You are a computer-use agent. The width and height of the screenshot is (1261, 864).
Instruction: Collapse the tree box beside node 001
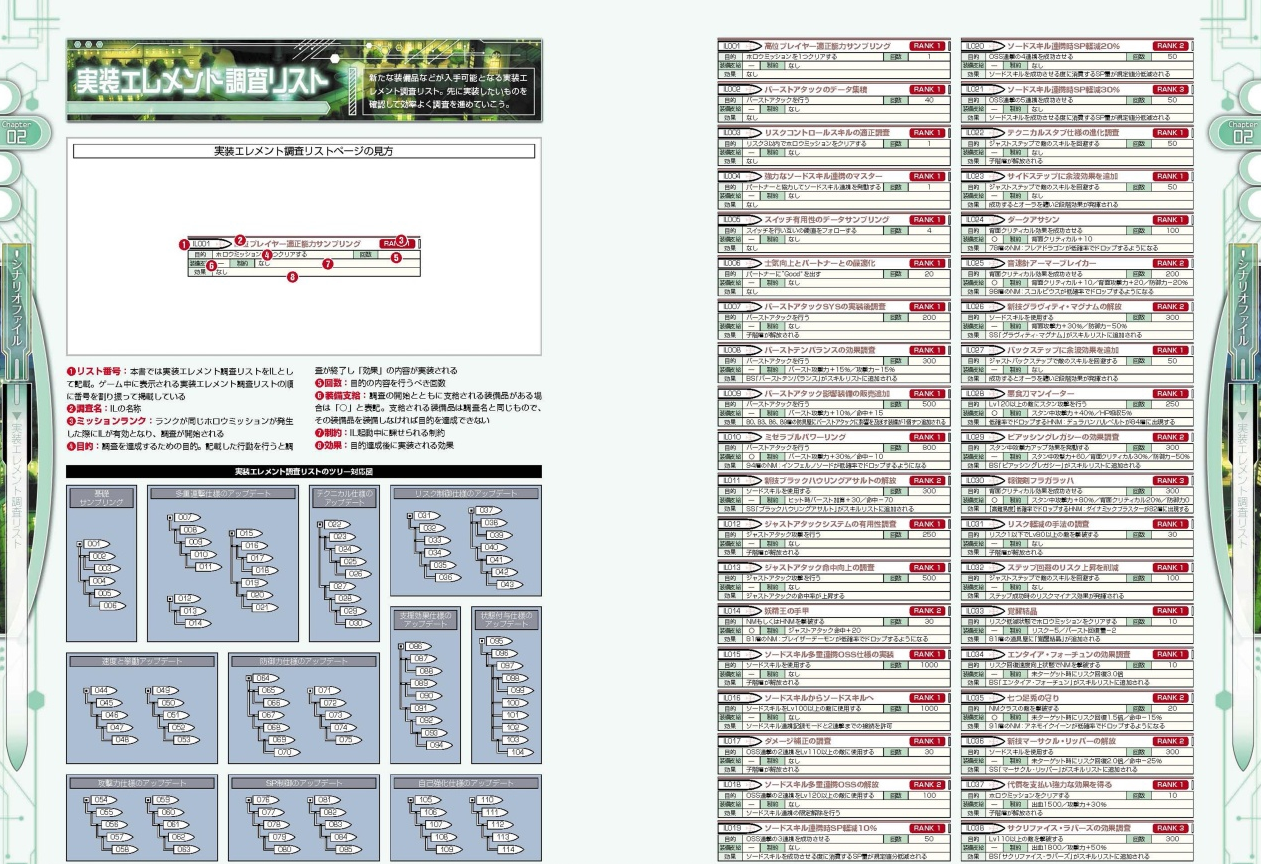[x=81, y=544]
